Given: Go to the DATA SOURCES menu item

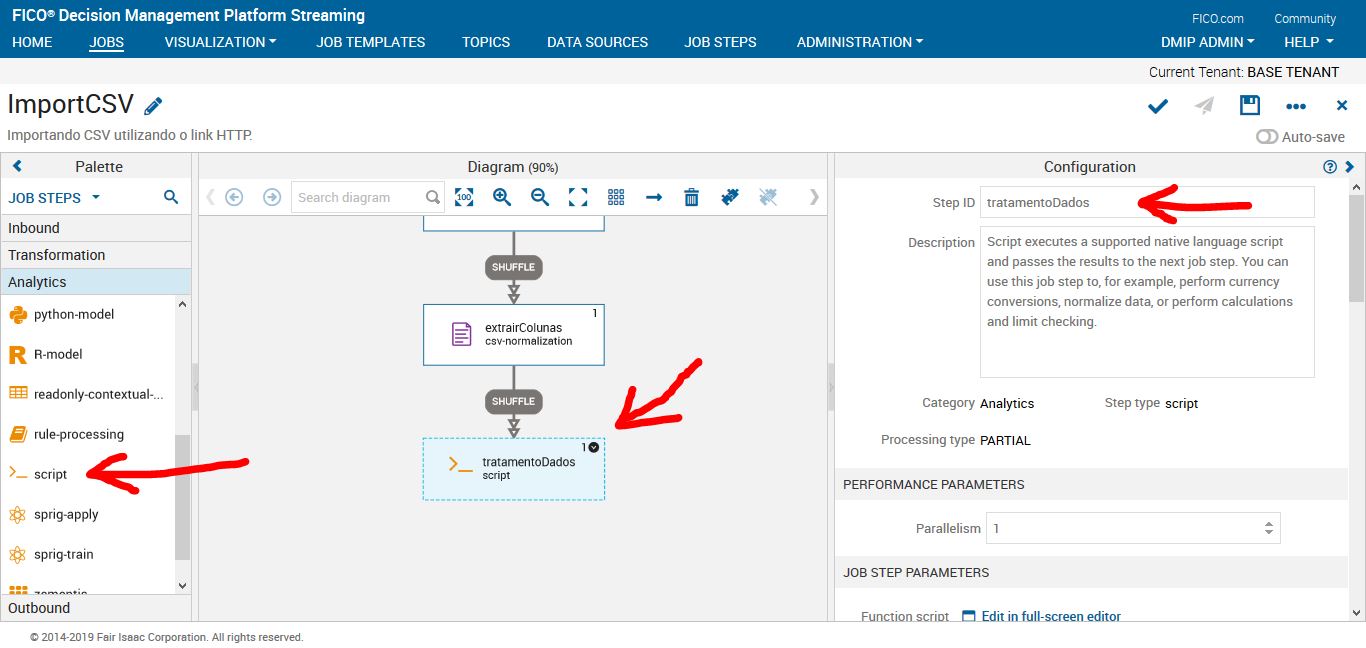Looking at the screenshot, I should pyautogui.click(x=597, y=42).
